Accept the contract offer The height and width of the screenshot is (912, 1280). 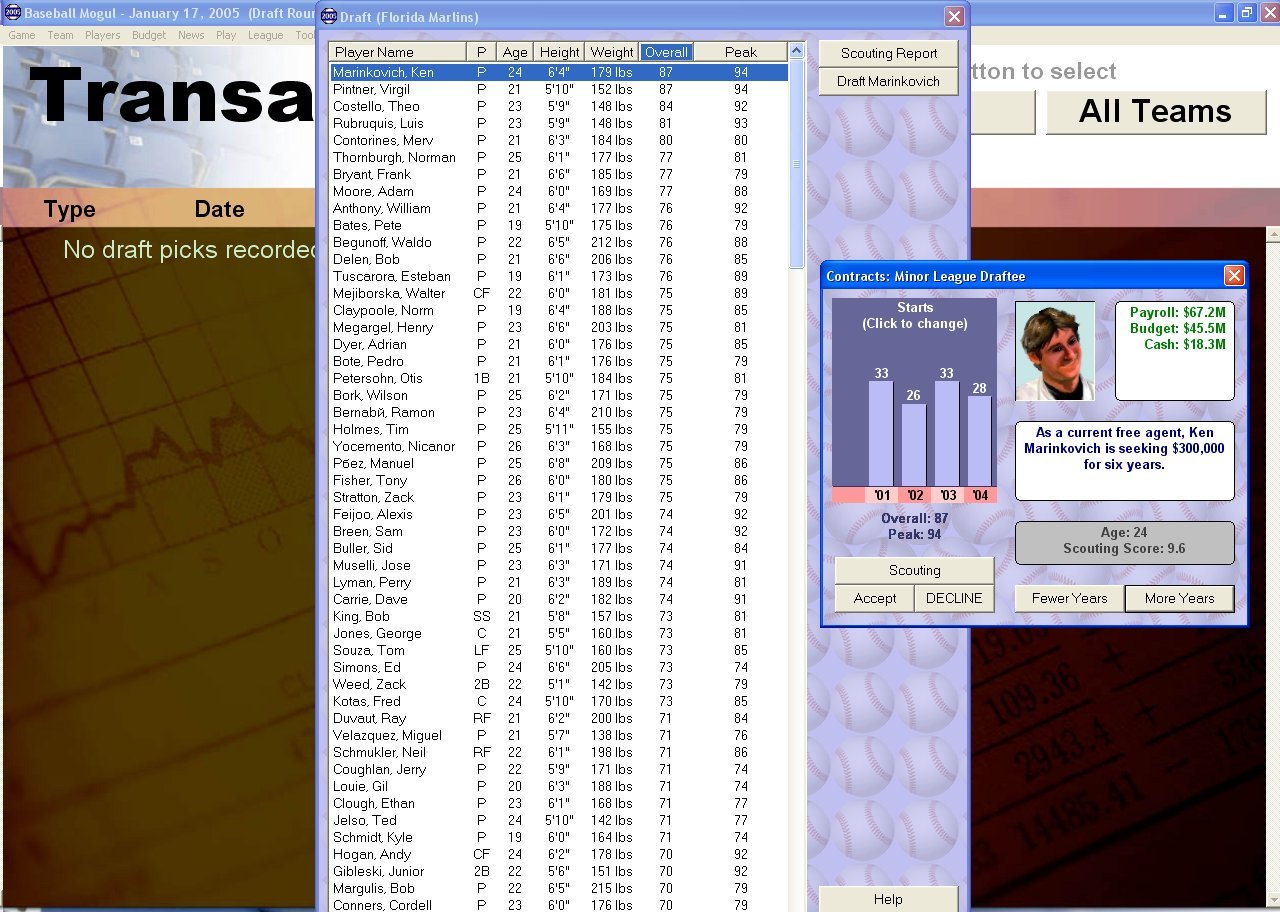tap(874, 598)
